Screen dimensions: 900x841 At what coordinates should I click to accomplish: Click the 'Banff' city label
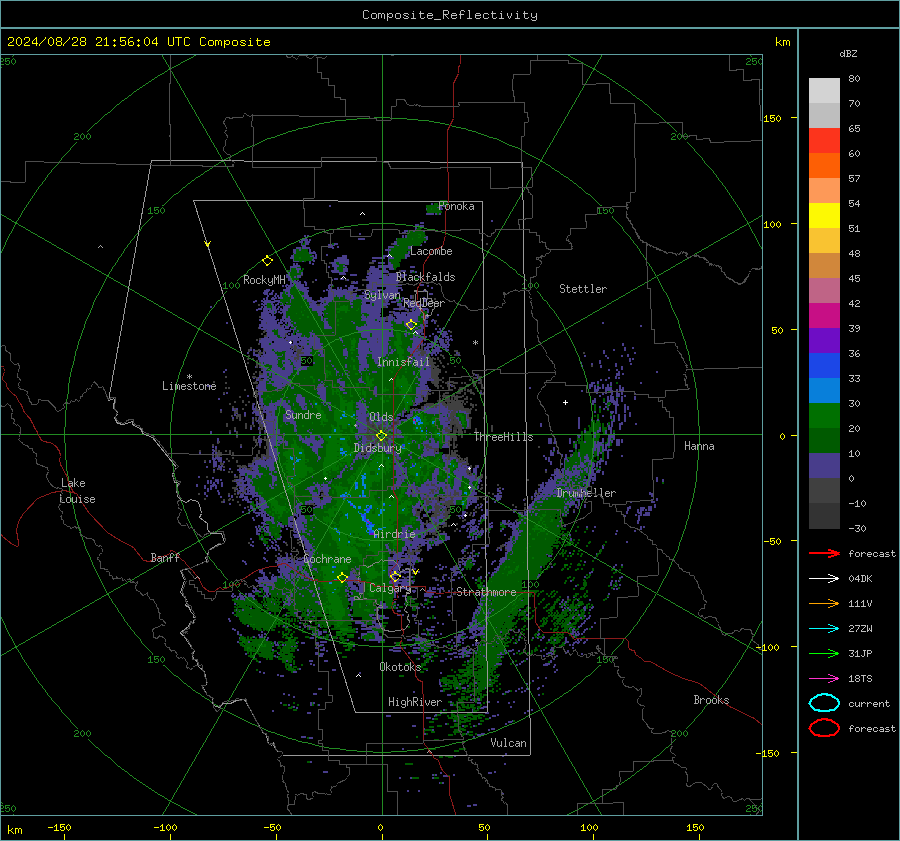(x=165, y=557)
